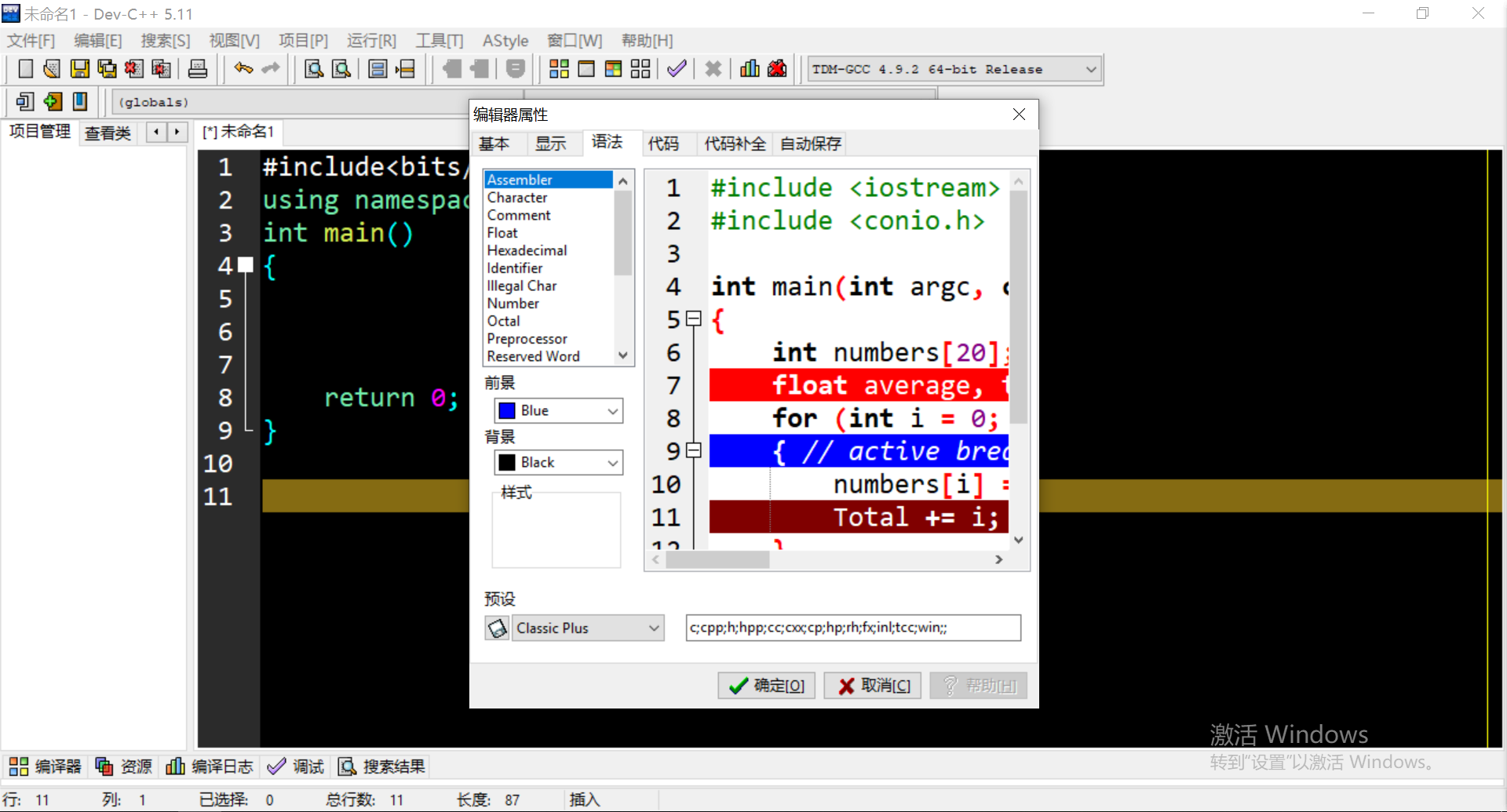
Task: Click the left tab-scroll arrow near 查看类
Action: point(157,132)
